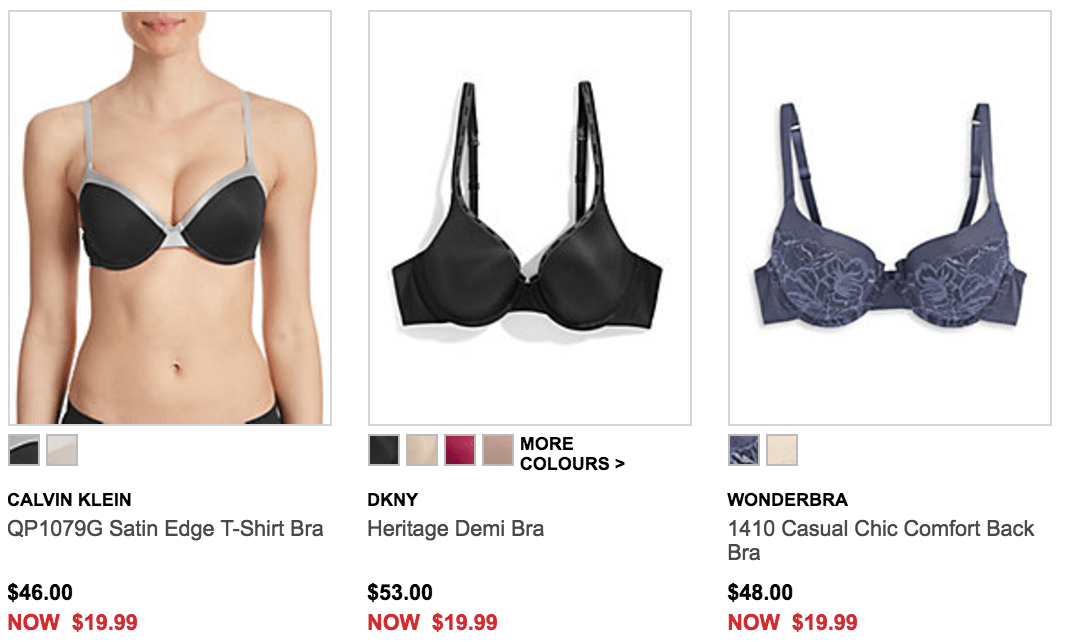Pick the nude colour swatch for DKNY bra
1066x642 pixels.
click(x=422, y=450)
